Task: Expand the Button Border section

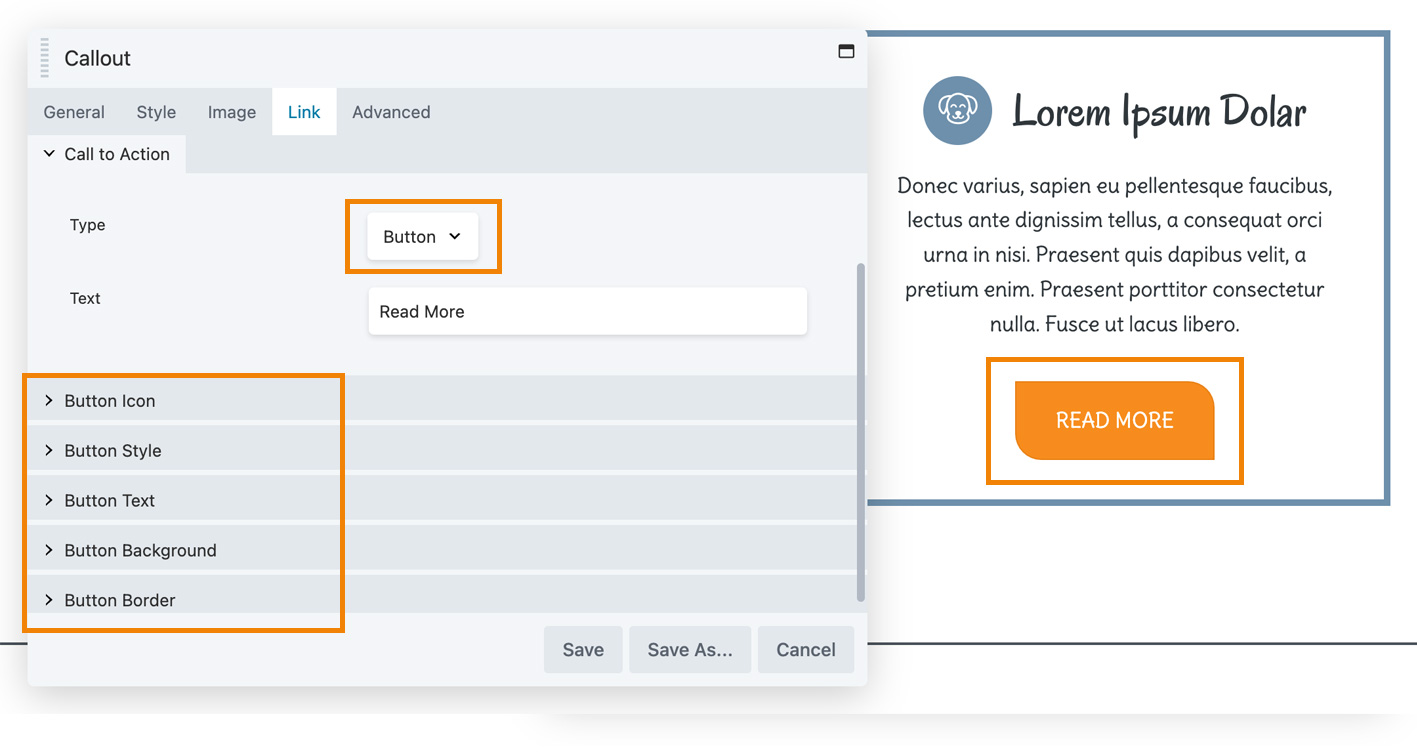Action: tap(441, 598)
